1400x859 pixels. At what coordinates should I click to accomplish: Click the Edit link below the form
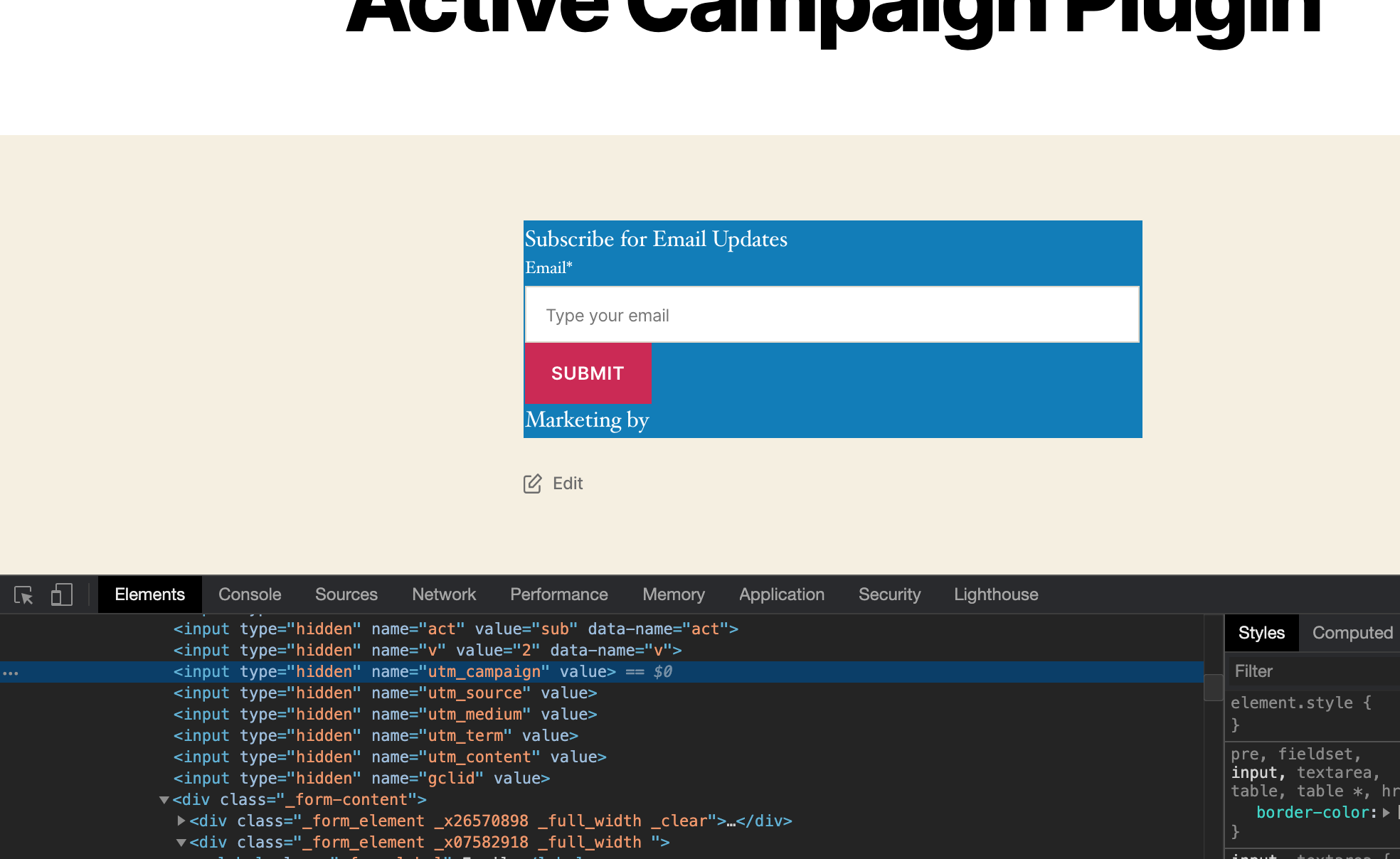click(x=568, y=484)
